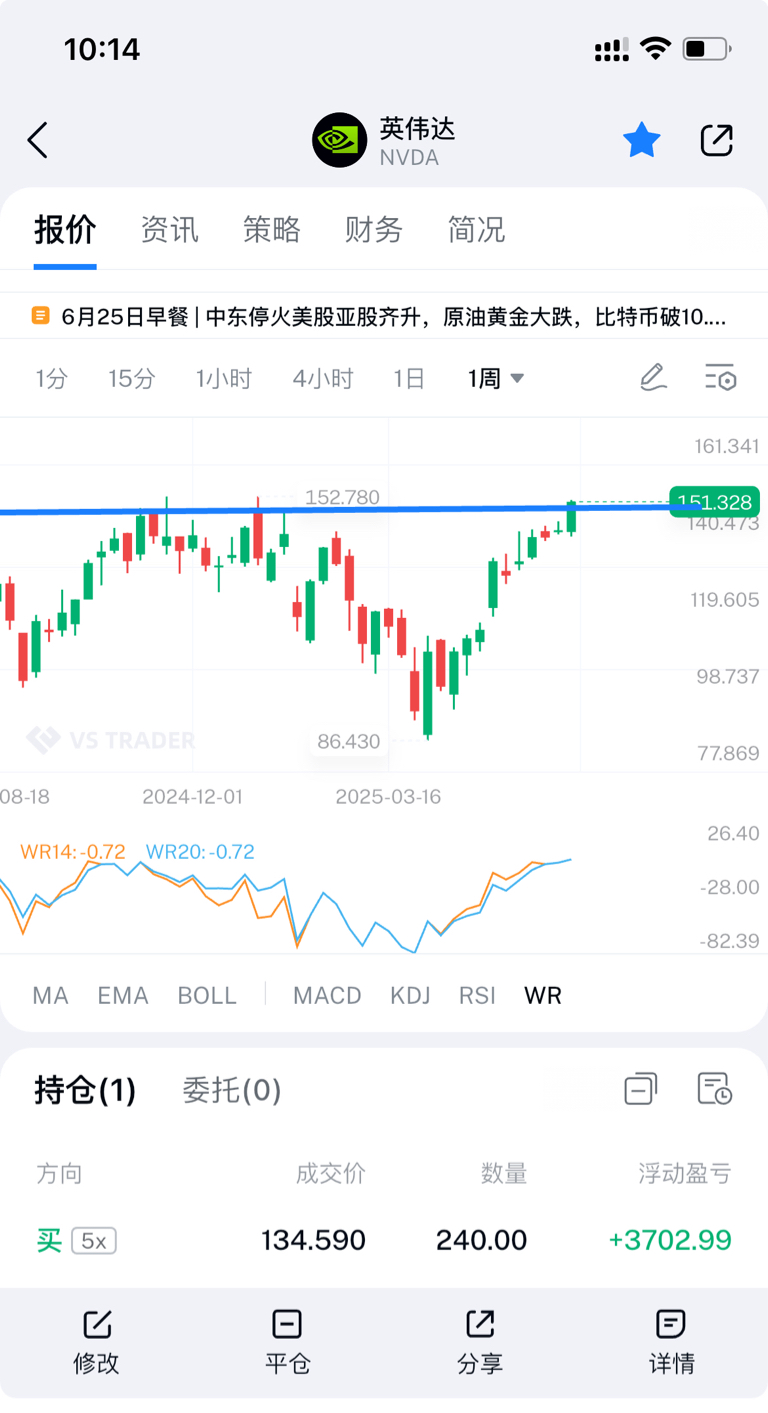Switch to the 持仓(1) tab

(85, 1090)
